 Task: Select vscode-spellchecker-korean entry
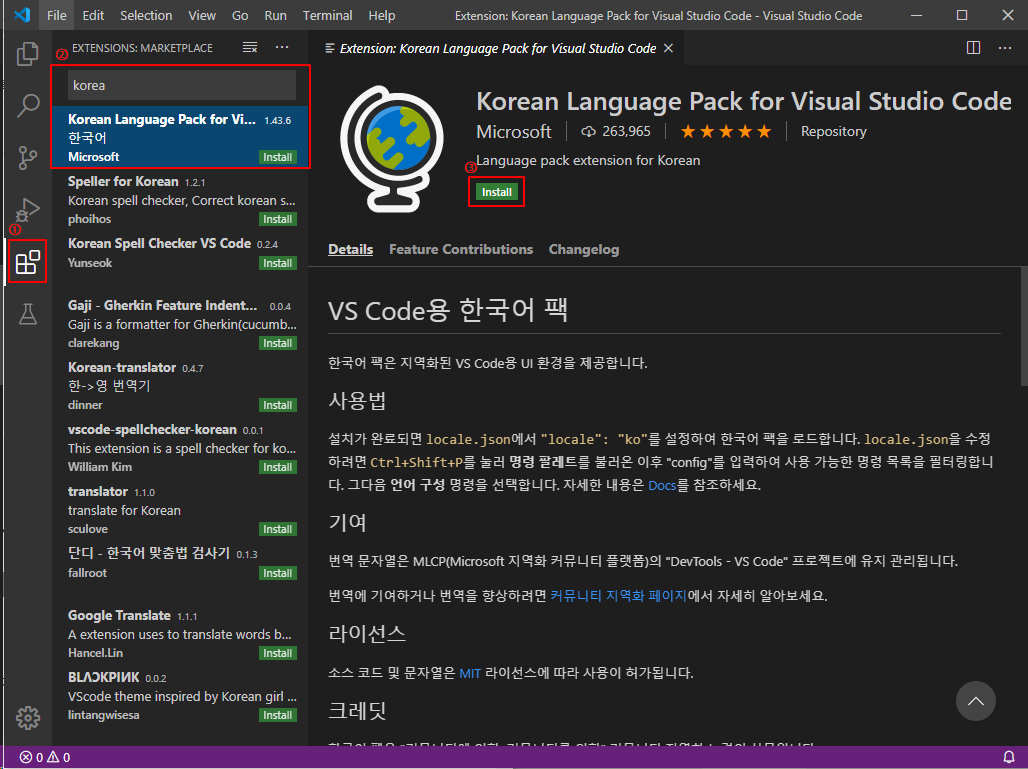(x=180, y=448)
